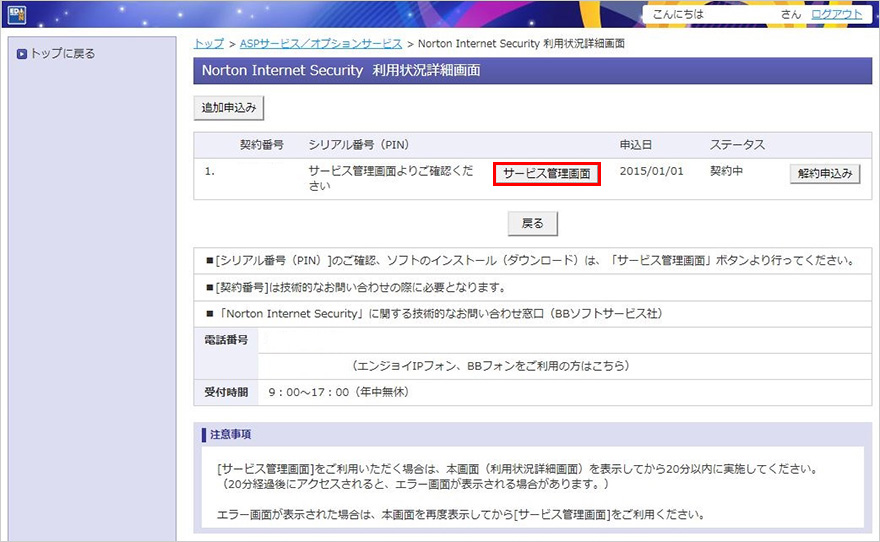The width and height of the screenshot is (880, 542).
Task: Click the EDION logo icon in header
Action: click(x=17, y=14)
